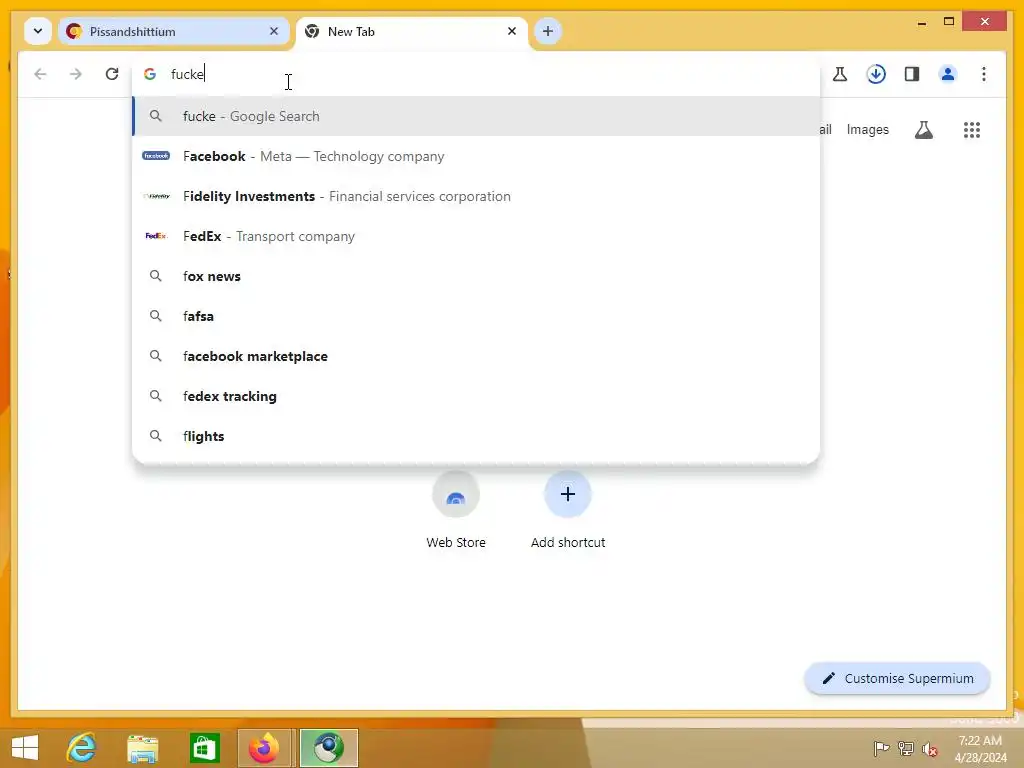Open network tray icon
1024x768 pixels.
[x=906, y=748]
